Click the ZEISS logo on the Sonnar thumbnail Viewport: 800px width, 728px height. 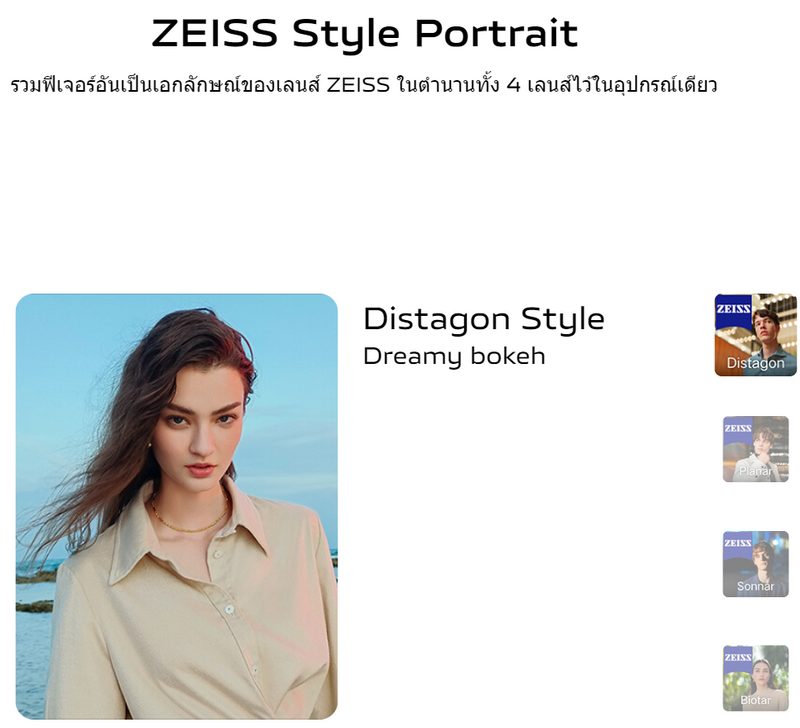(x=738, y=543)
